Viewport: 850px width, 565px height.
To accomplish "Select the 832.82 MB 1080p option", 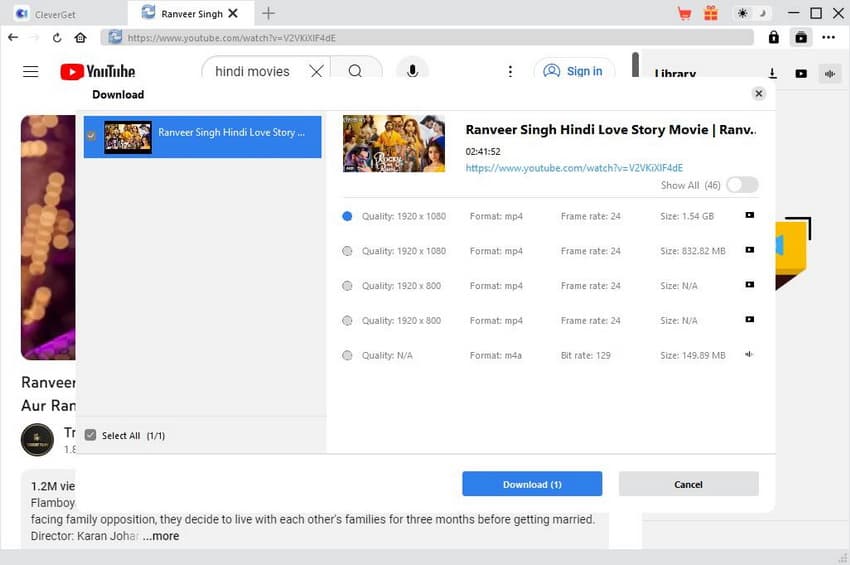I will click(x=347, y=251).
